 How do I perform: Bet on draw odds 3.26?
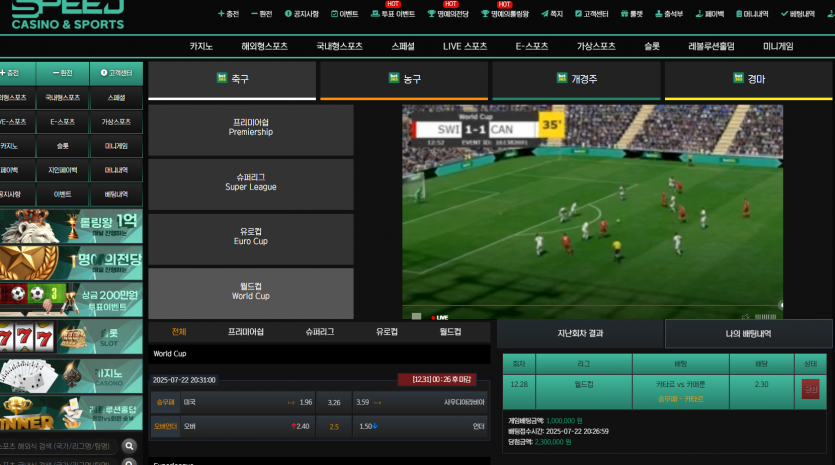334,402
